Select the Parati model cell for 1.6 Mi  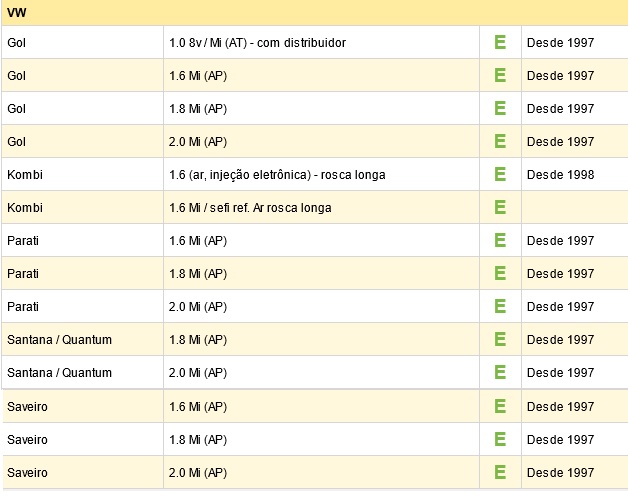[x=83, y=240]
